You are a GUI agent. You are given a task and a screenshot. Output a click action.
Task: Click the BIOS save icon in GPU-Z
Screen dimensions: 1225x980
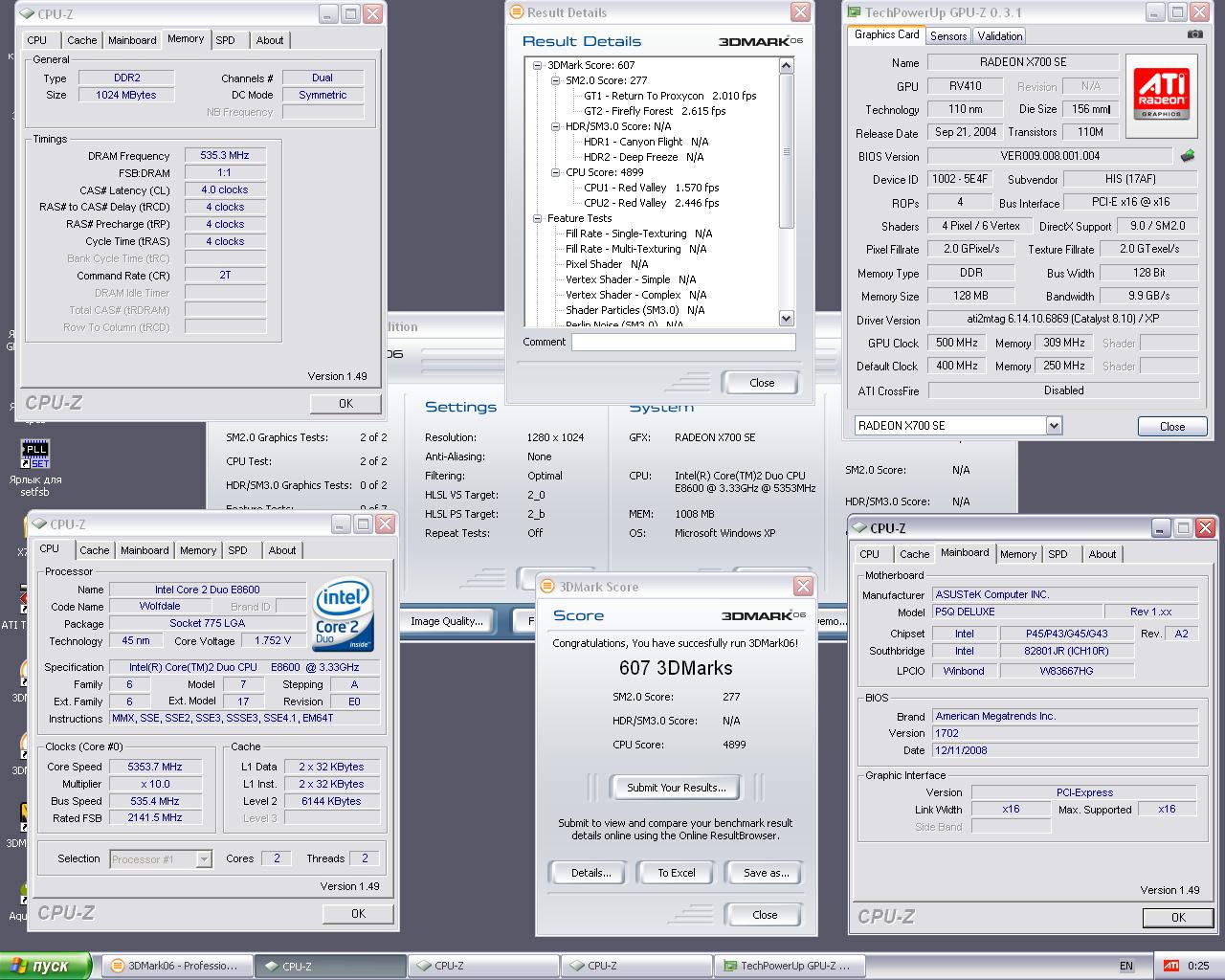(x=1188, y=155)
